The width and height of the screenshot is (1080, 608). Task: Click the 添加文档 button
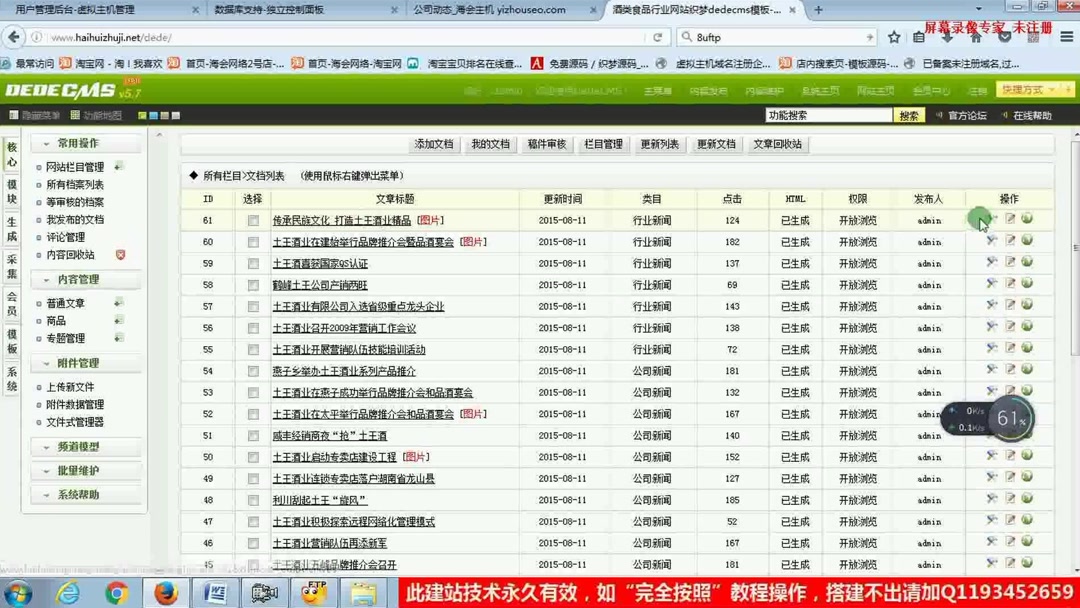pos(434,143)
